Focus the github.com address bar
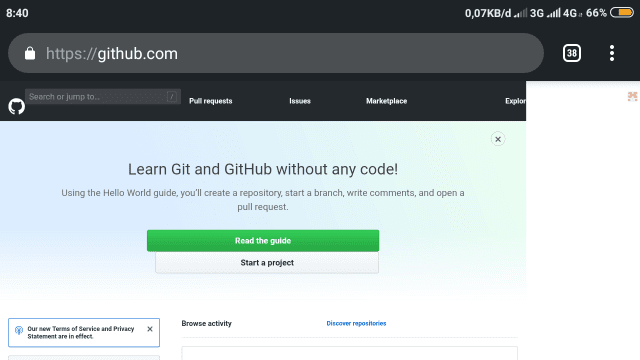Image resolution: width=640 pixels, height=360 pixels. tap(276, 53)
